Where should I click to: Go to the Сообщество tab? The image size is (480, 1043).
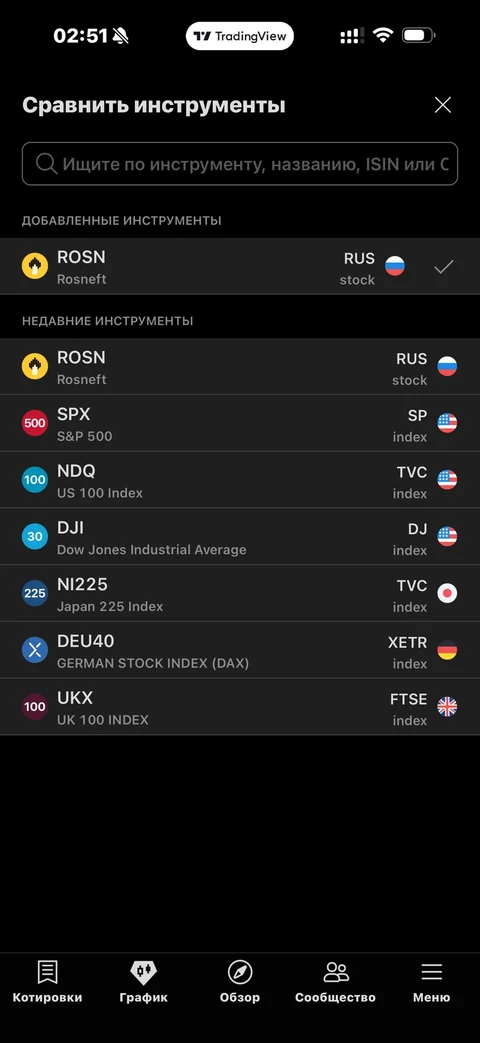[x=336, y=982]
